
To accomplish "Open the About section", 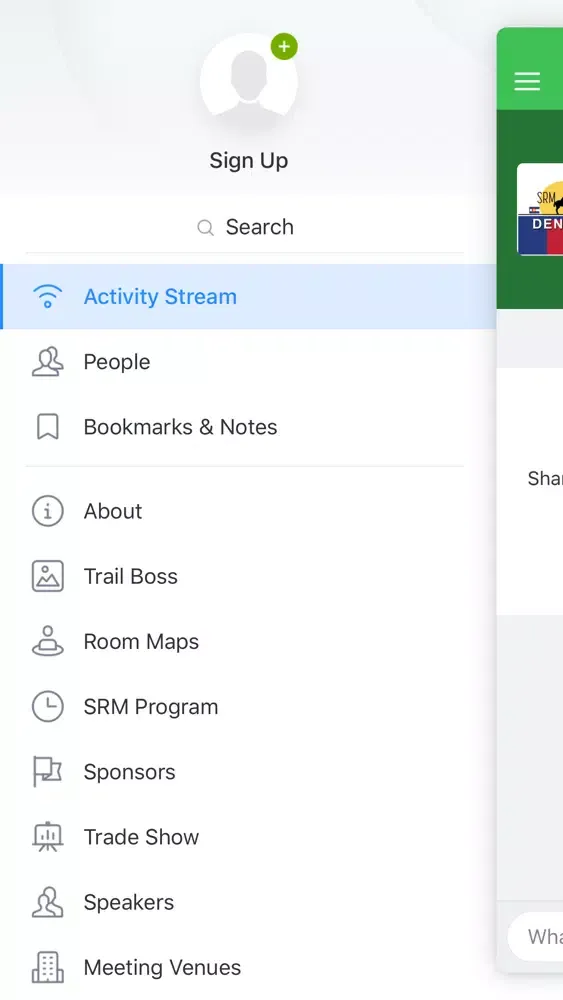I will (248, 511).
